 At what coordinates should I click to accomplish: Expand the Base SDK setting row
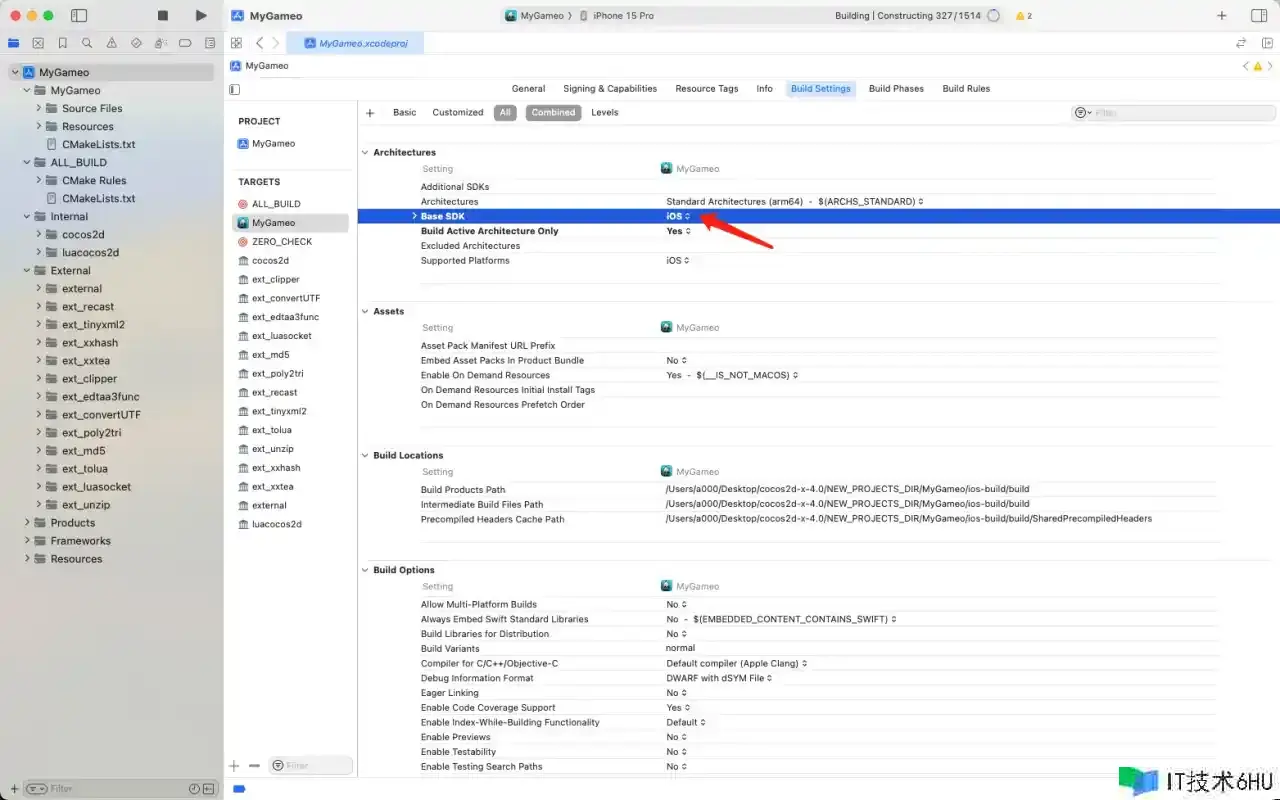pyautogui.click(x=414, y=217)
